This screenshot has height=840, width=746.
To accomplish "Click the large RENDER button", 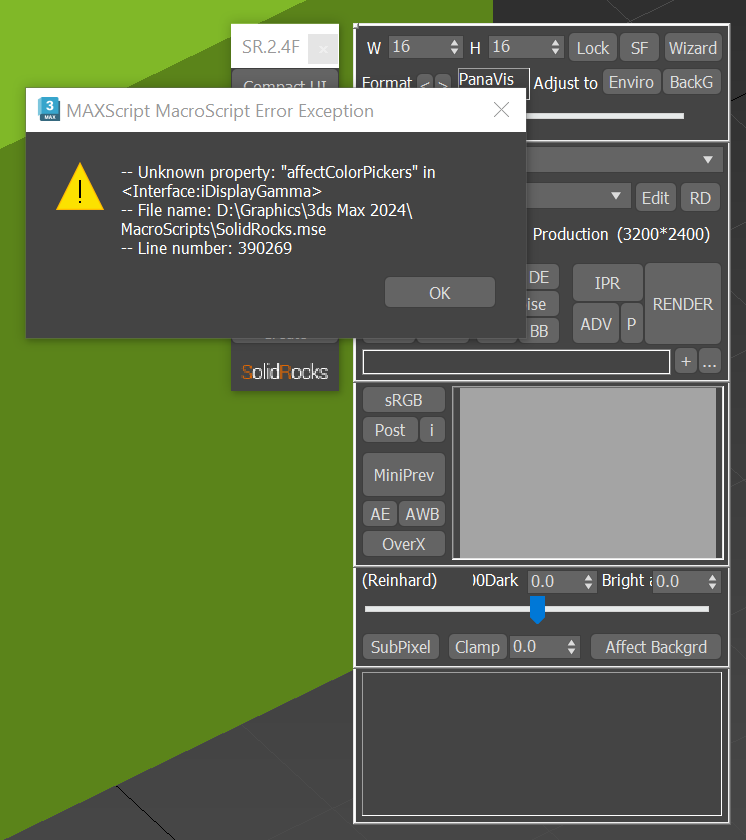I will tap(683, 304).
